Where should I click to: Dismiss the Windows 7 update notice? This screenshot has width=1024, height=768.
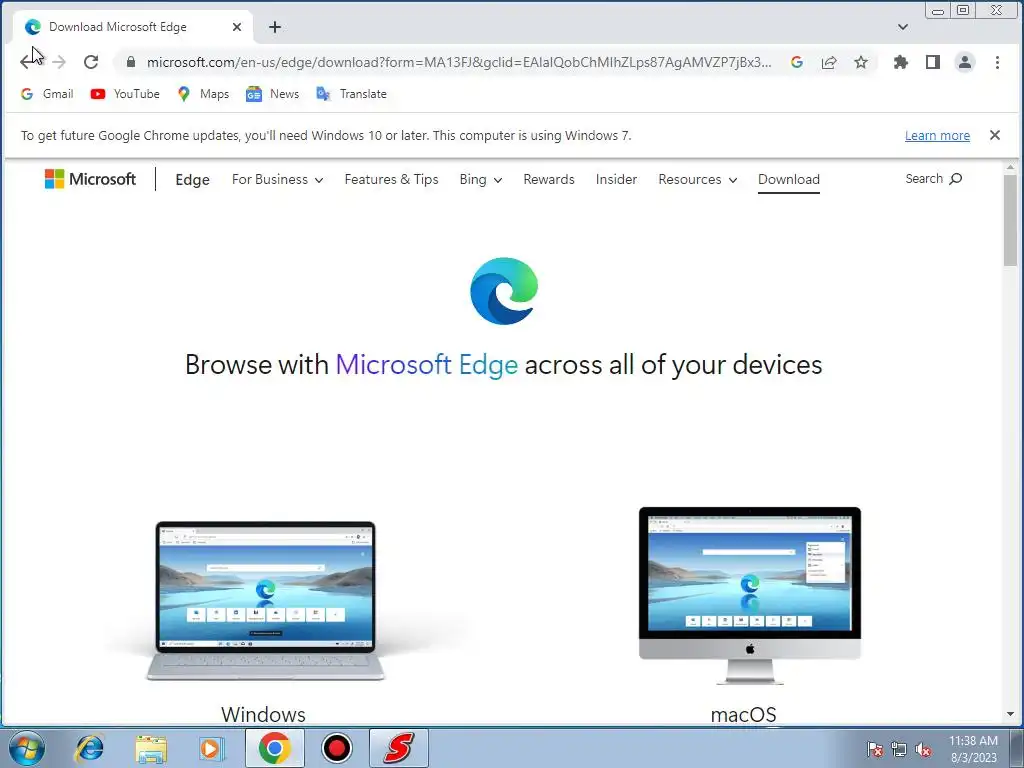click(x=995, y=135)
